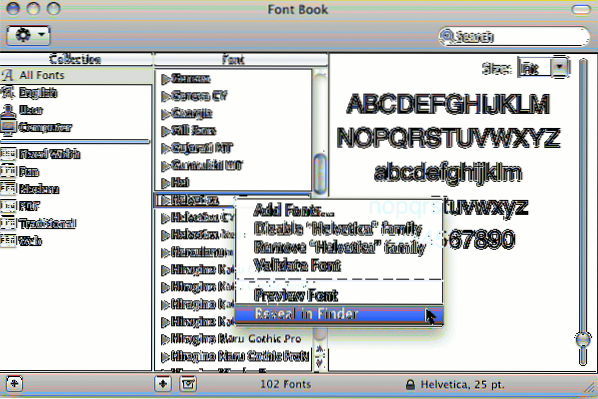Screen dimensions: 598x399
Task: Toggle the toolbar pill button in title bar
Action: (581, 10)
